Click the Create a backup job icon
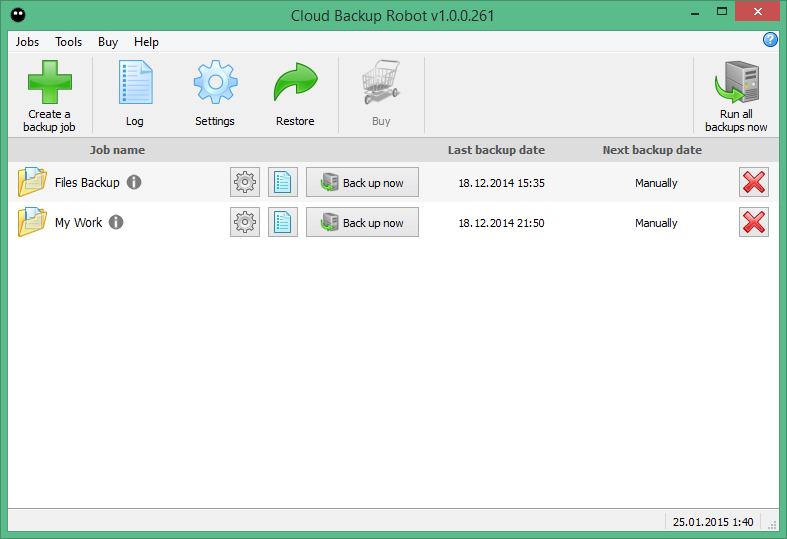 click(49, 84)
